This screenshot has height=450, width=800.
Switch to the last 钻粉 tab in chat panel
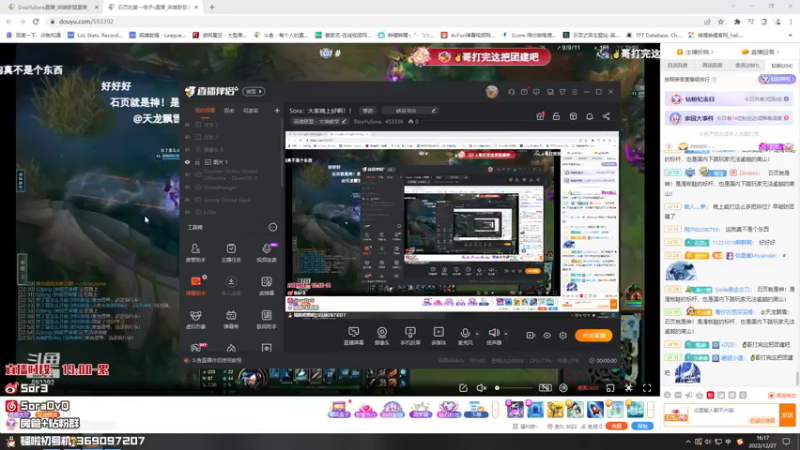(x=782, y=65)
